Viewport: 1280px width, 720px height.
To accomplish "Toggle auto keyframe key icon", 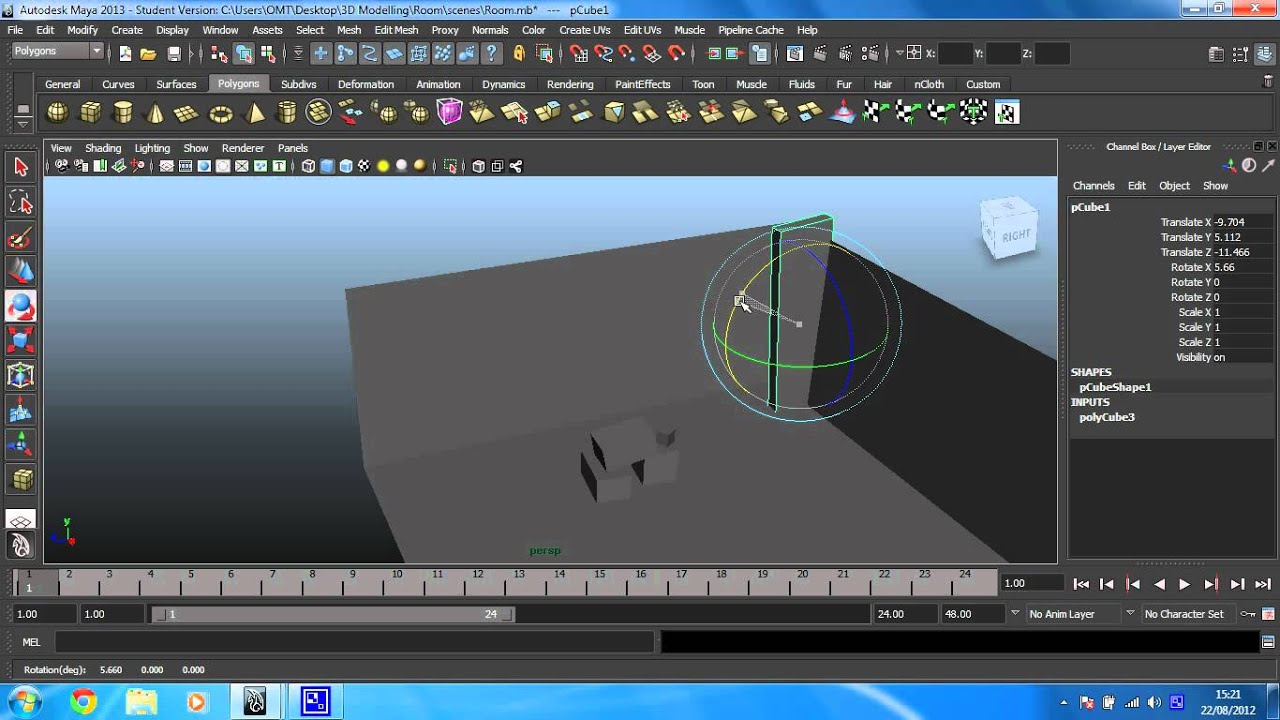I will (x=1249, y=614).
